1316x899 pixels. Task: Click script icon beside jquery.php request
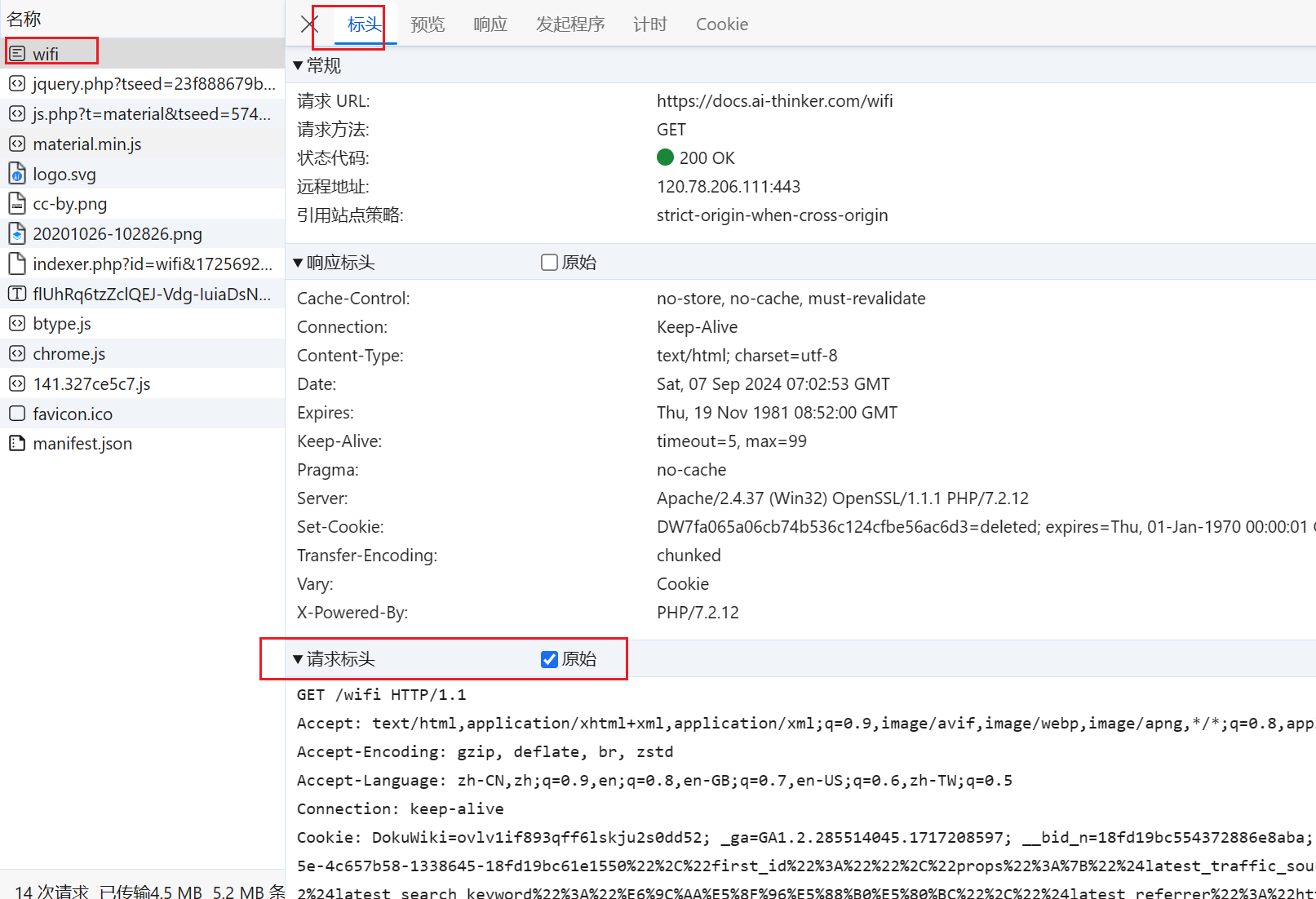pyautogui.click(x=17, y=83)
